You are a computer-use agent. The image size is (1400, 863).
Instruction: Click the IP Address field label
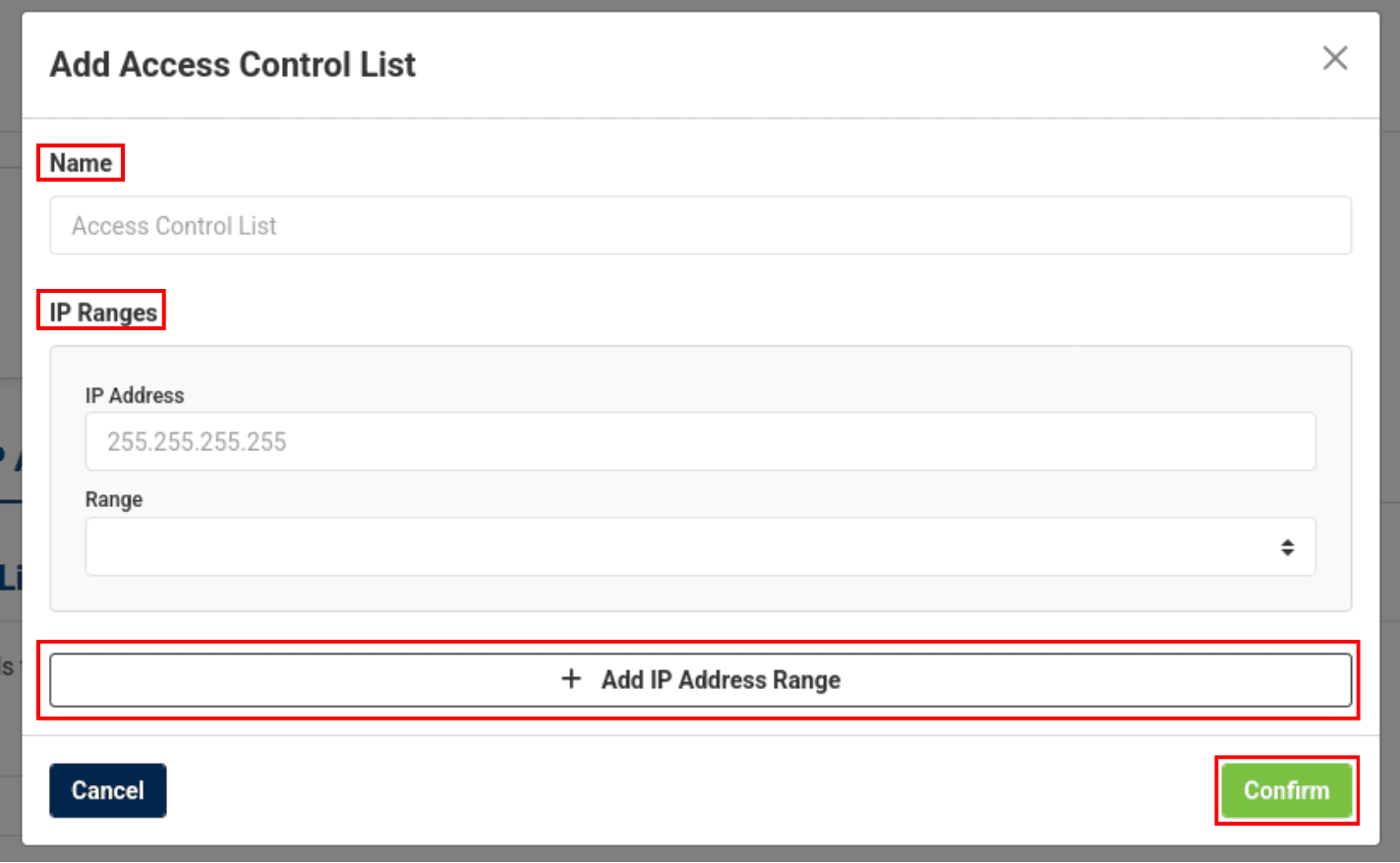point(135,395)
